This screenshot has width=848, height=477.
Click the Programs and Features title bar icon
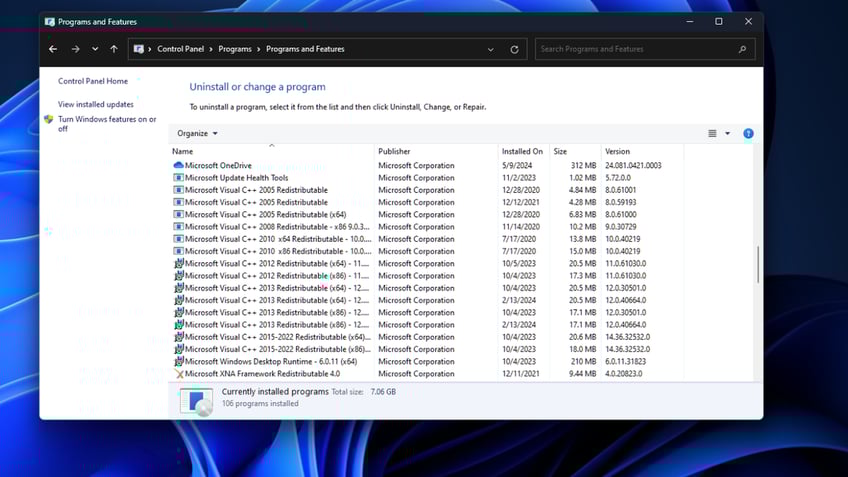50,22
